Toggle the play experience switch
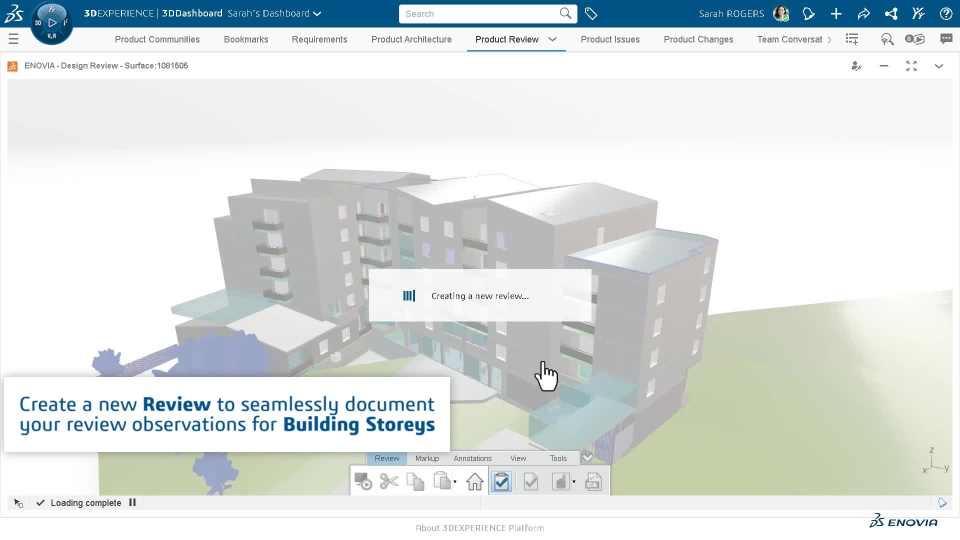The width and height of the screenshot is (960, 540). (x=915, y=39)
